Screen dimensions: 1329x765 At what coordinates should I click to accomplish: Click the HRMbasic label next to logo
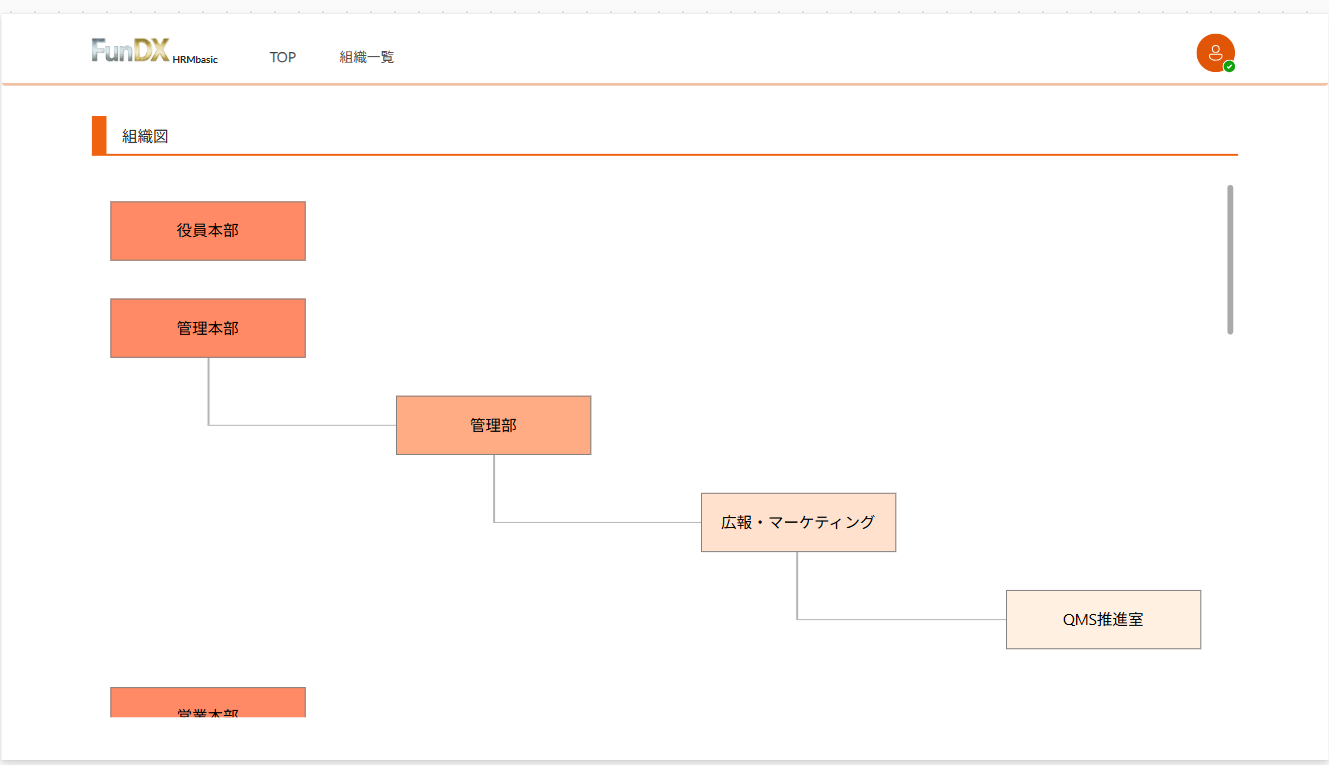click(x=195, y=60)
